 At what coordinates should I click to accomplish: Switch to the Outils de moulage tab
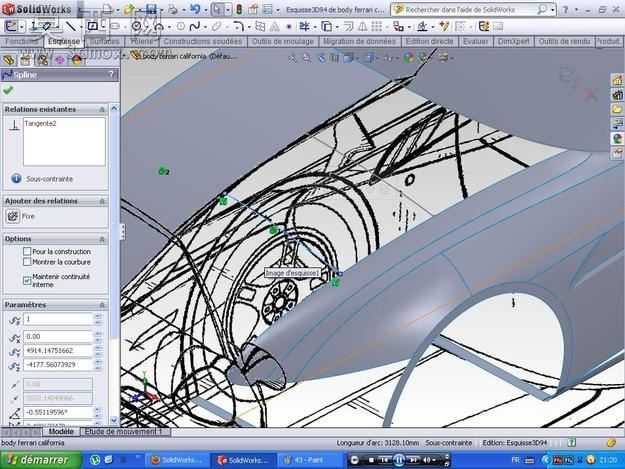(283, 41)
